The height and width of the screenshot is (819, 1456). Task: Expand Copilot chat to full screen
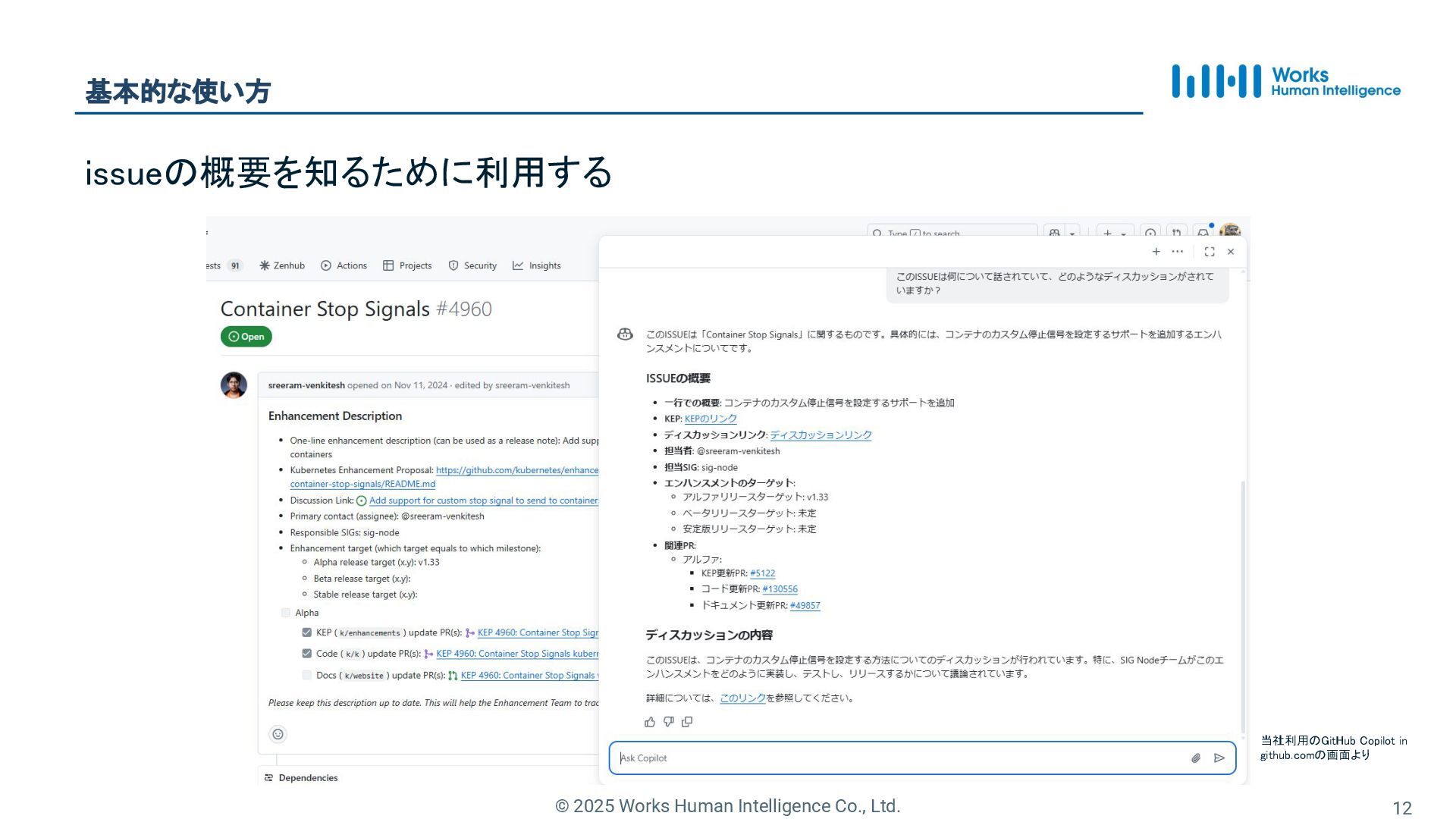point(1210,252)
